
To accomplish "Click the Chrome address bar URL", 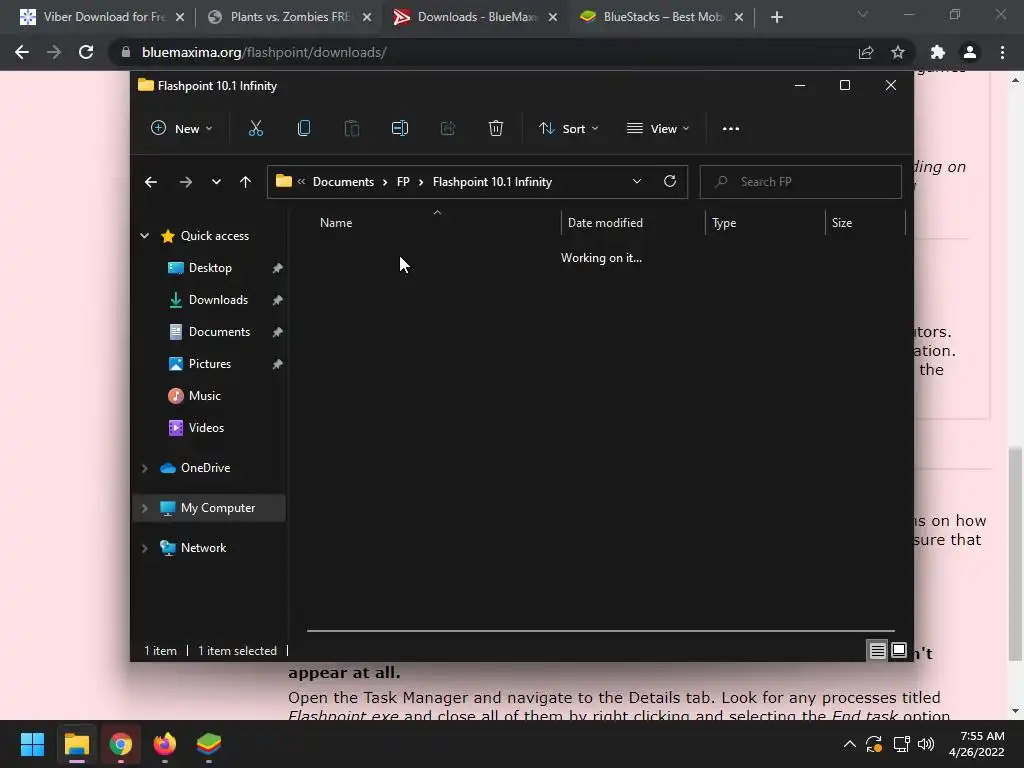I will coord(264,52).
